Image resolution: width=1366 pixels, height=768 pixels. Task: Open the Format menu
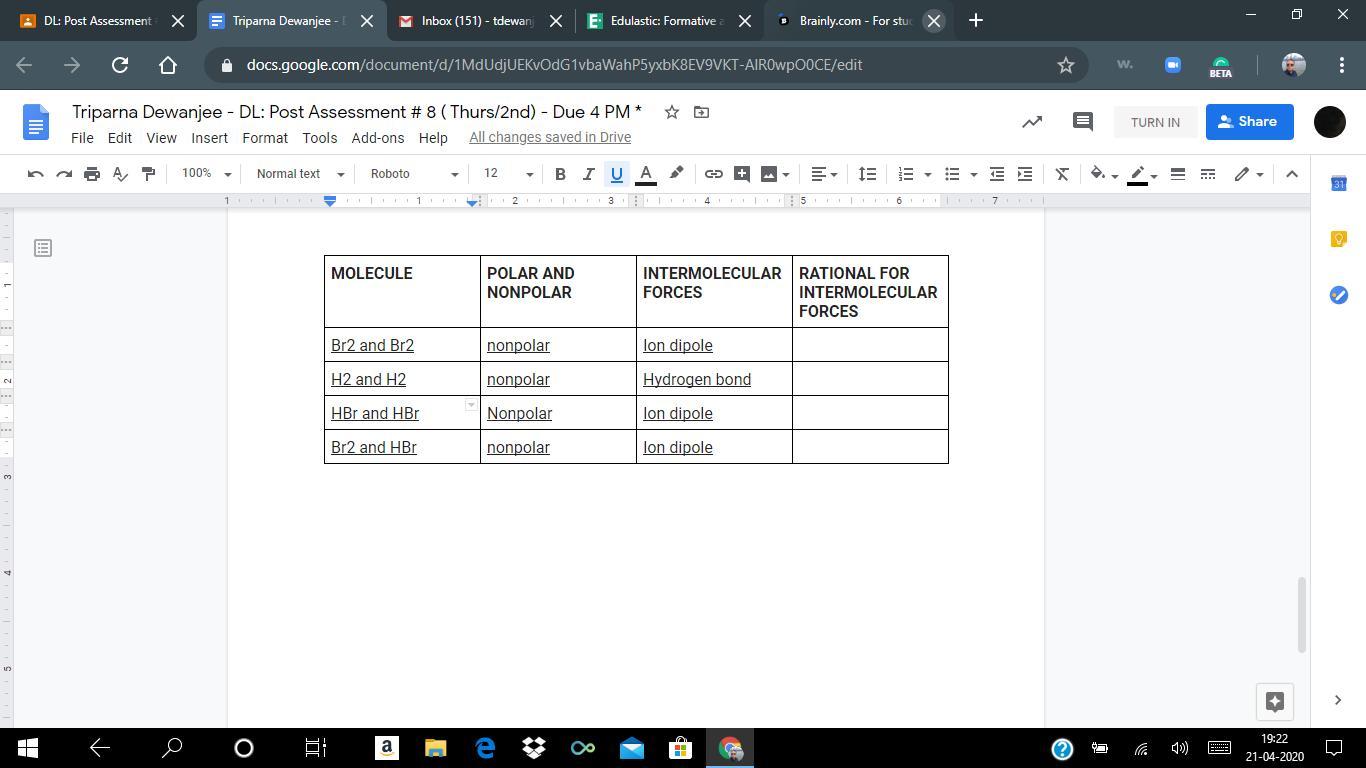pos(264,138)
